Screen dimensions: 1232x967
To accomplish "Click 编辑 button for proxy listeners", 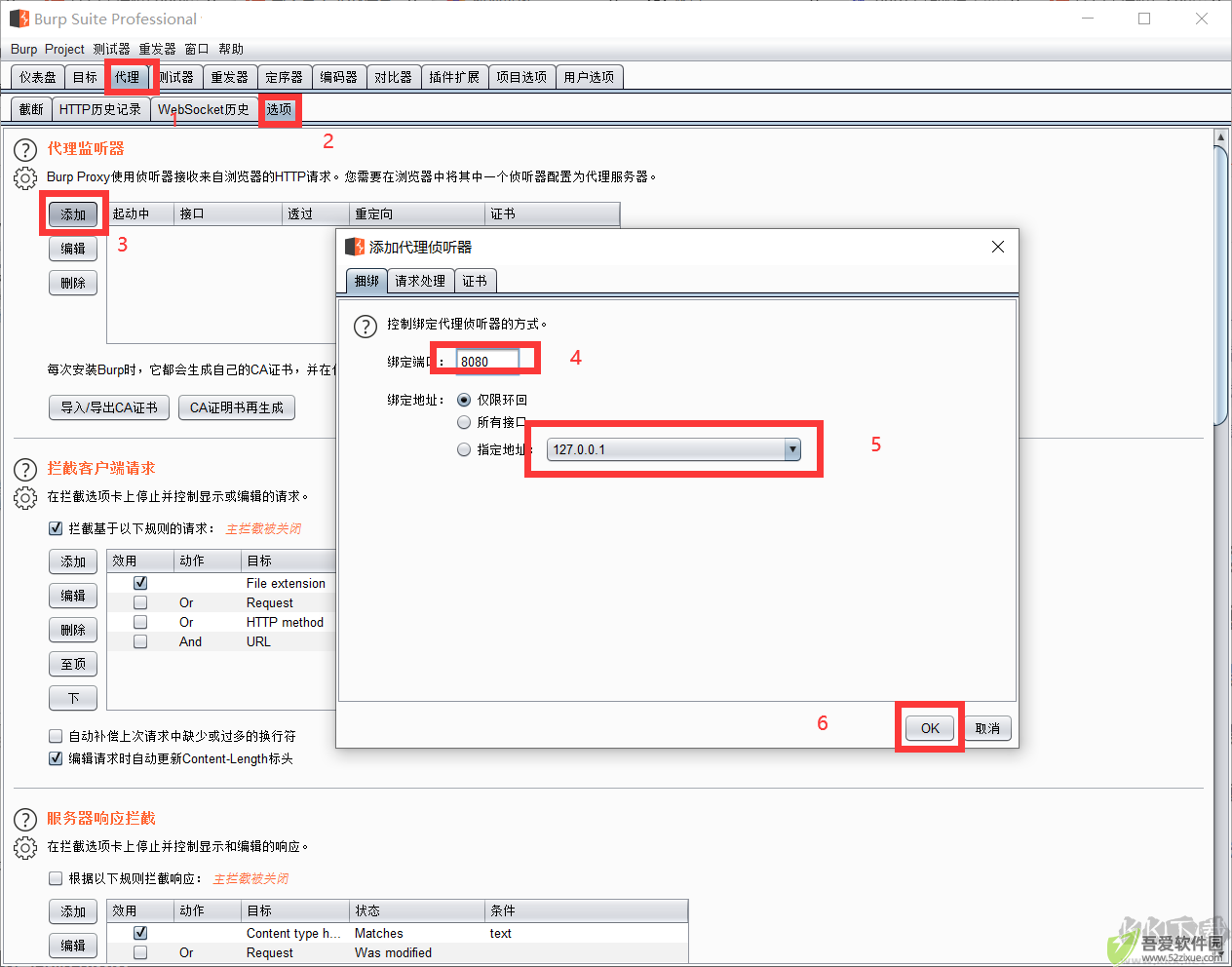I will [x=73, y=249].
